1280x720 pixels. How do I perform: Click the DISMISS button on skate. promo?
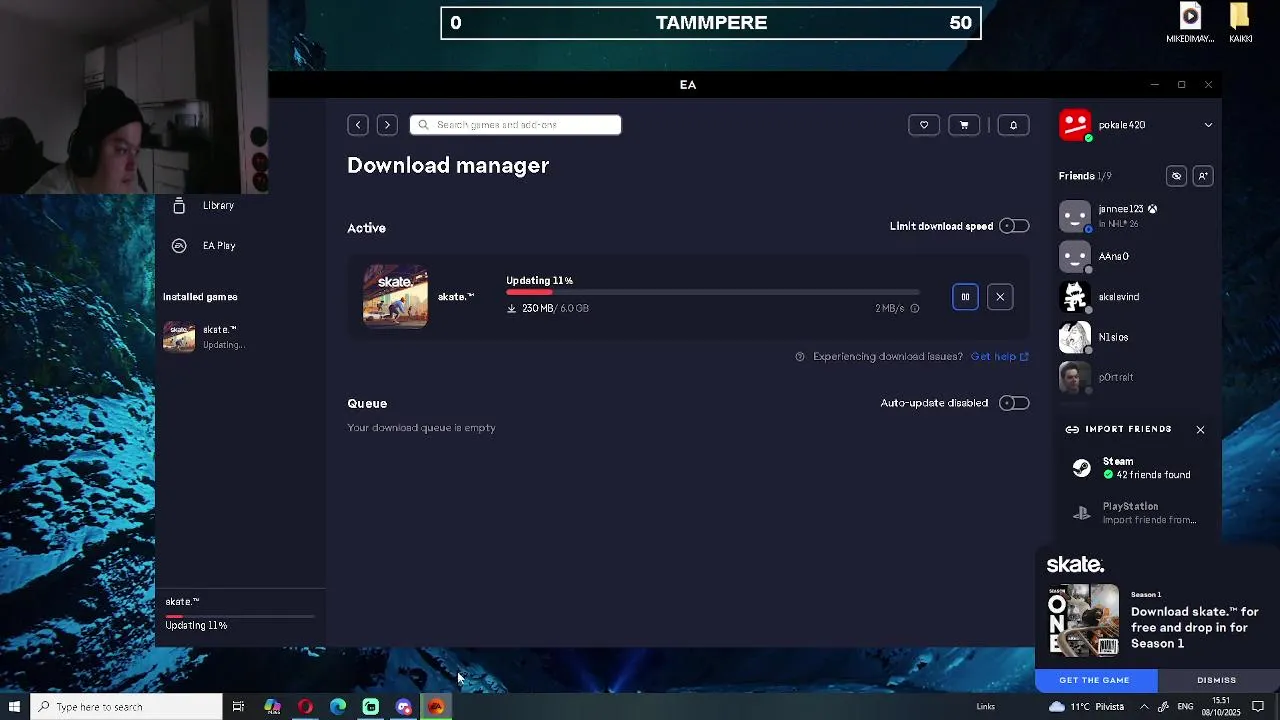[1217, 680]
